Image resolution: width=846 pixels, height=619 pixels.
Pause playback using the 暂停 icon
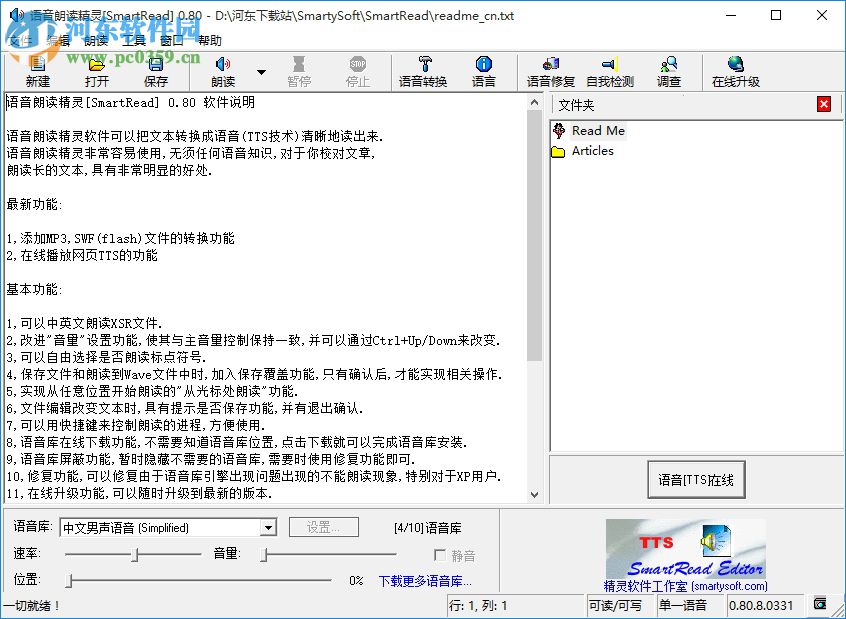[x=299, y=72]
